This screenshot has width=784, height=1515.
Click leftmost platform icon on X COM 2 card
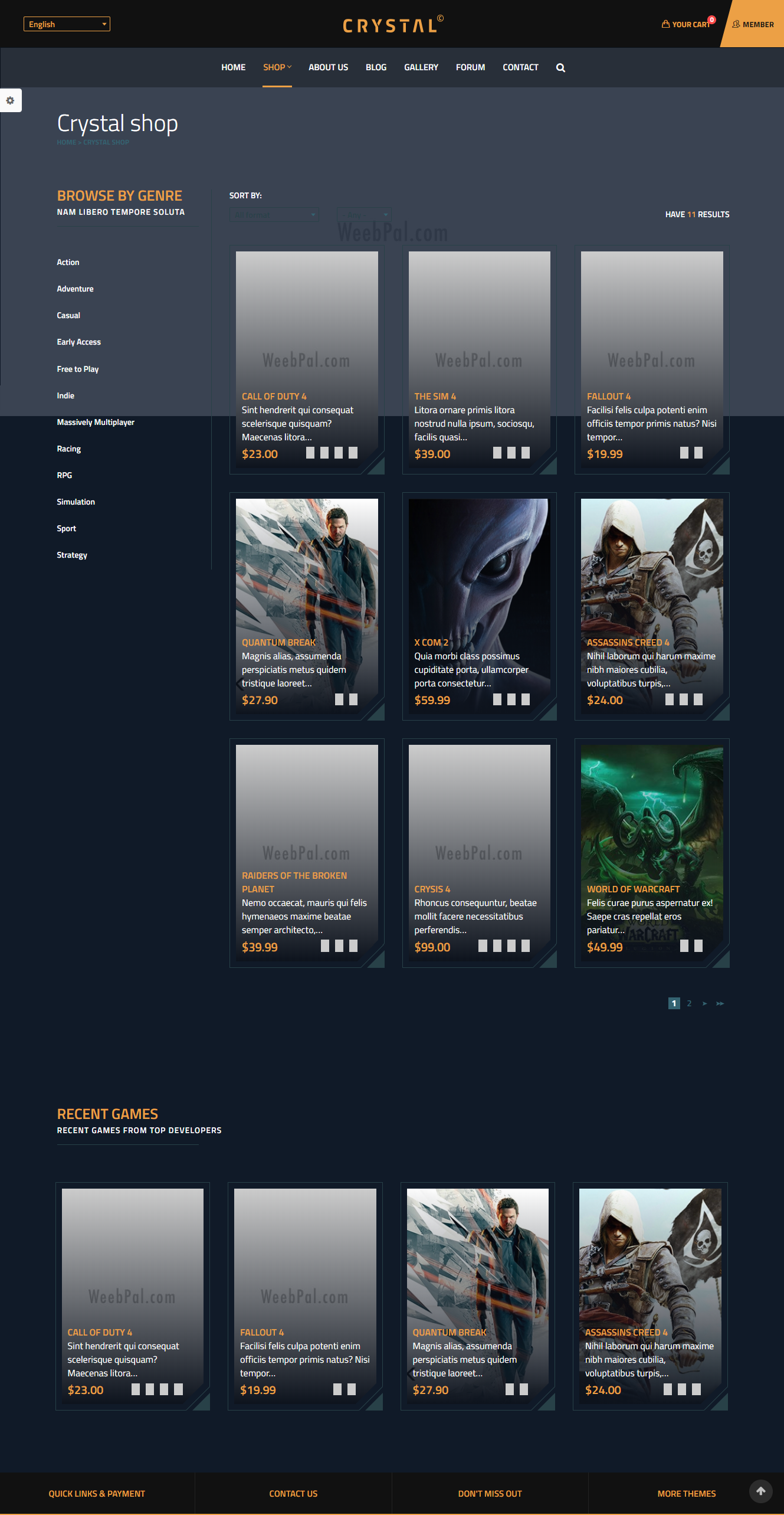tap(497, 699)
